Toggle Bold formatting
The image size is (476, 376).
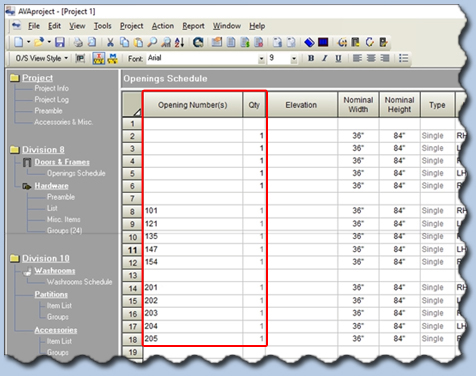point(311,58)
